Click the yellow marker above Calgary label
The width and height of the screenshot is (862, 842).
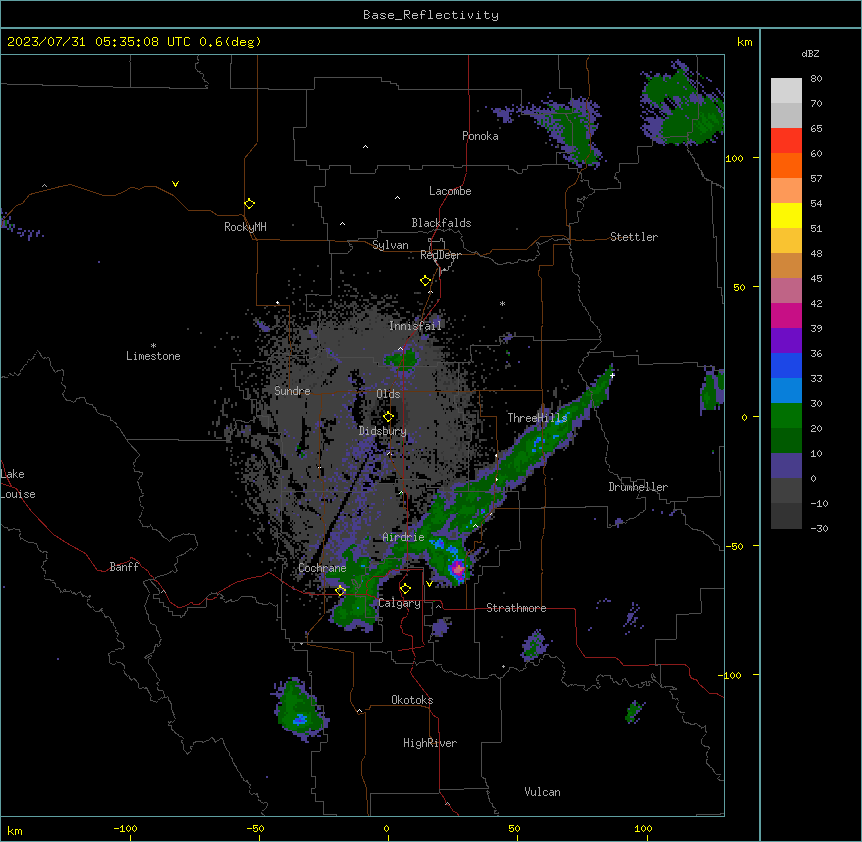pyautogui.click(x=405, y=589)
